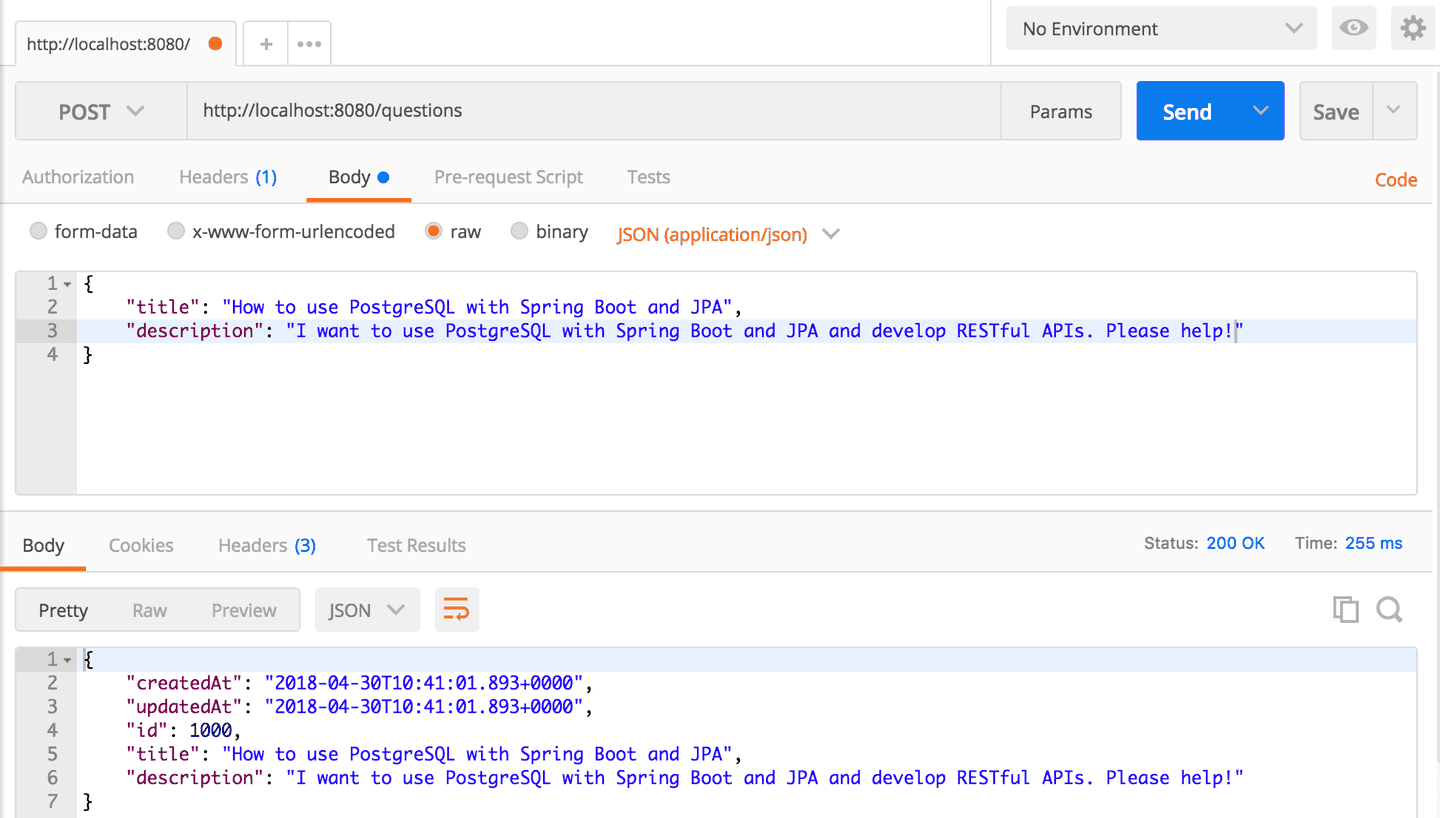Collapse the response JSON at line 1

tap(68, 660)
